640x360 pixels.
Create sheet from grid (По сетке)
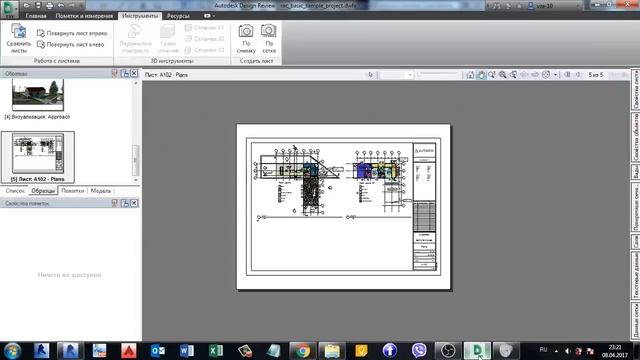click(269, 38)
